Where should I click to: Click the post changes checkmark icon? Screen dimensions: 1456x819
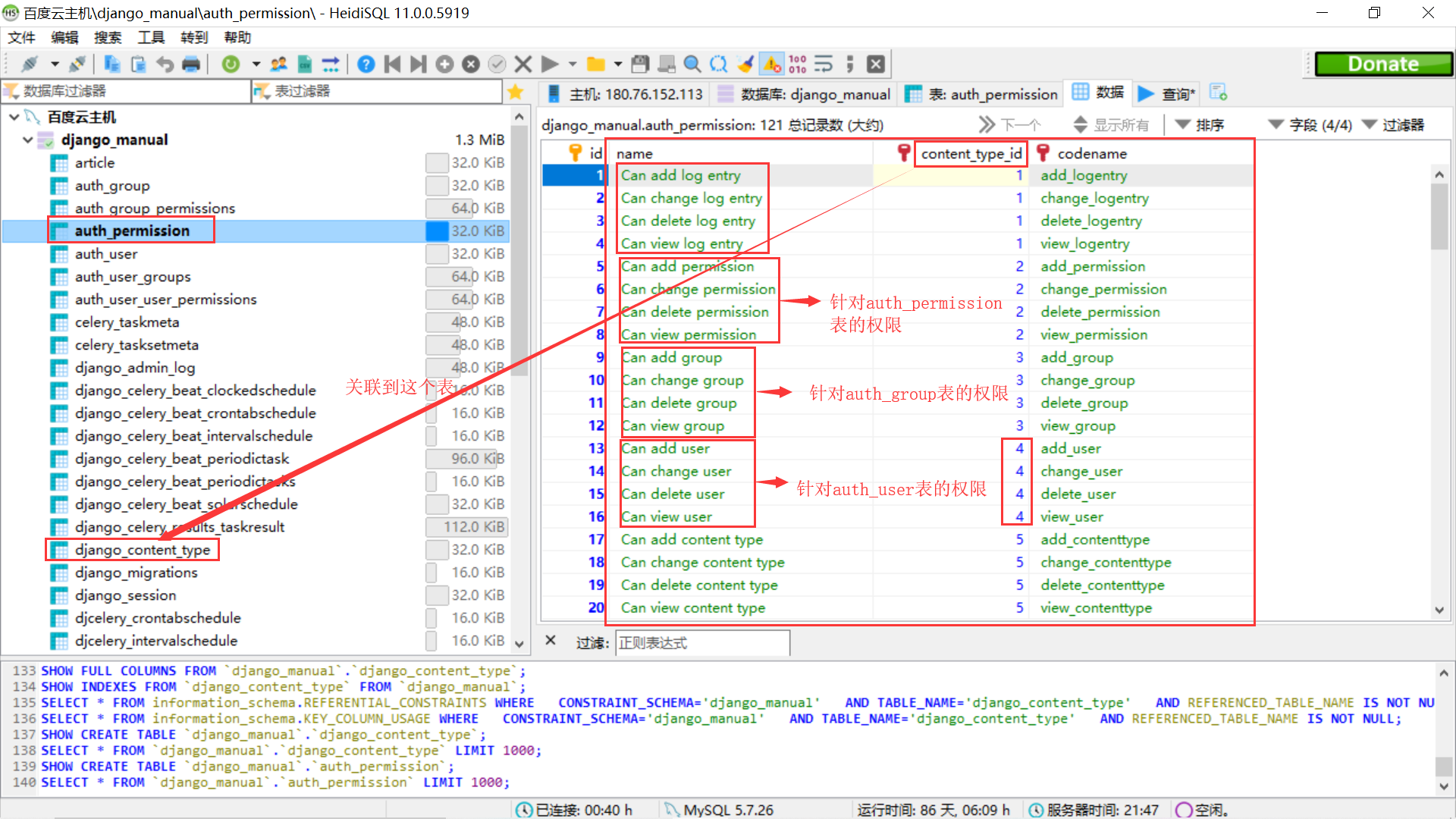click(x=497, y=64)
